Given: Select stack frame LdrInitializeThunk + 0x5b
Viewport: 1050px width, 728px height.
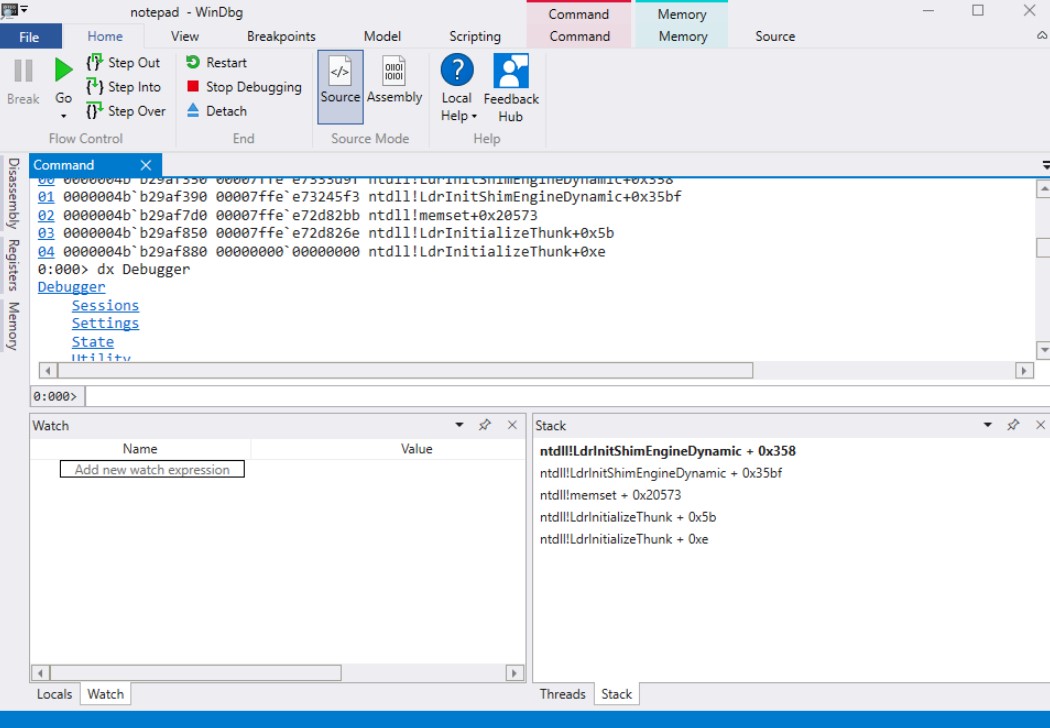Looking at the screenshot, I should [x=627, y=517].
